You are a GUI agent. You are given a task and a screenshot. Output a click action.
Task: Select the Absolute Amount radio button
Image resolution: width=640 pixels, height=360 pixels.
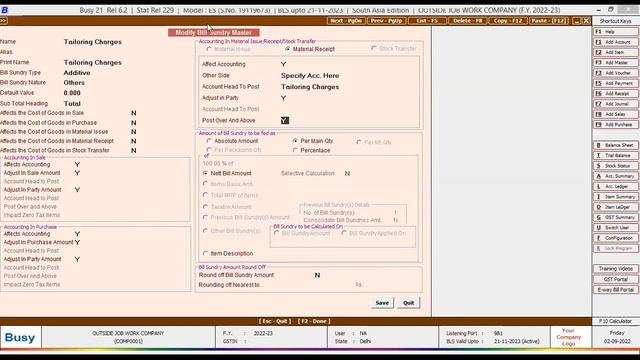(x=209, y=141)
